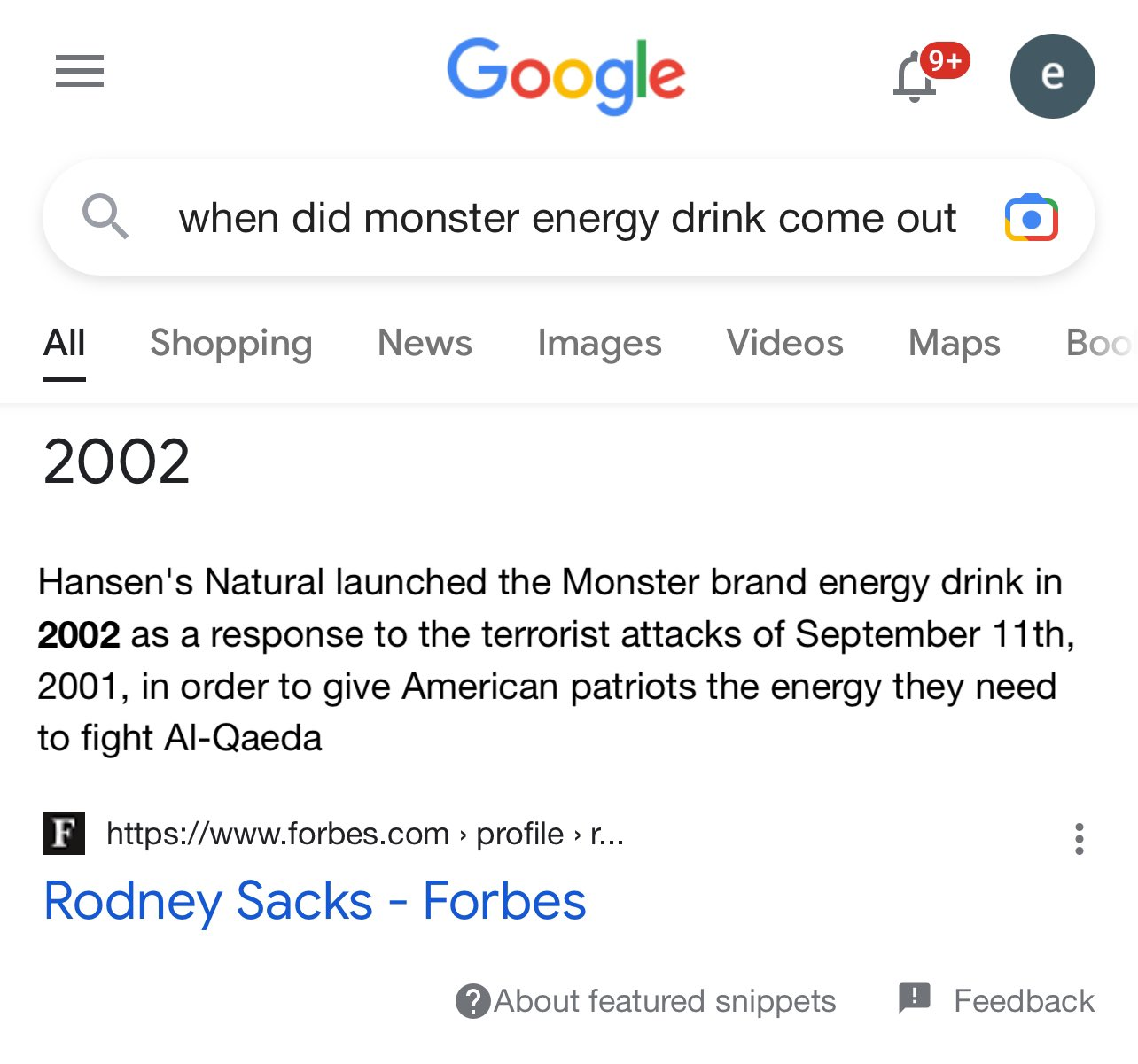
Task: Tap the Forbes favicon icon
Action: (x=64, y=834)
